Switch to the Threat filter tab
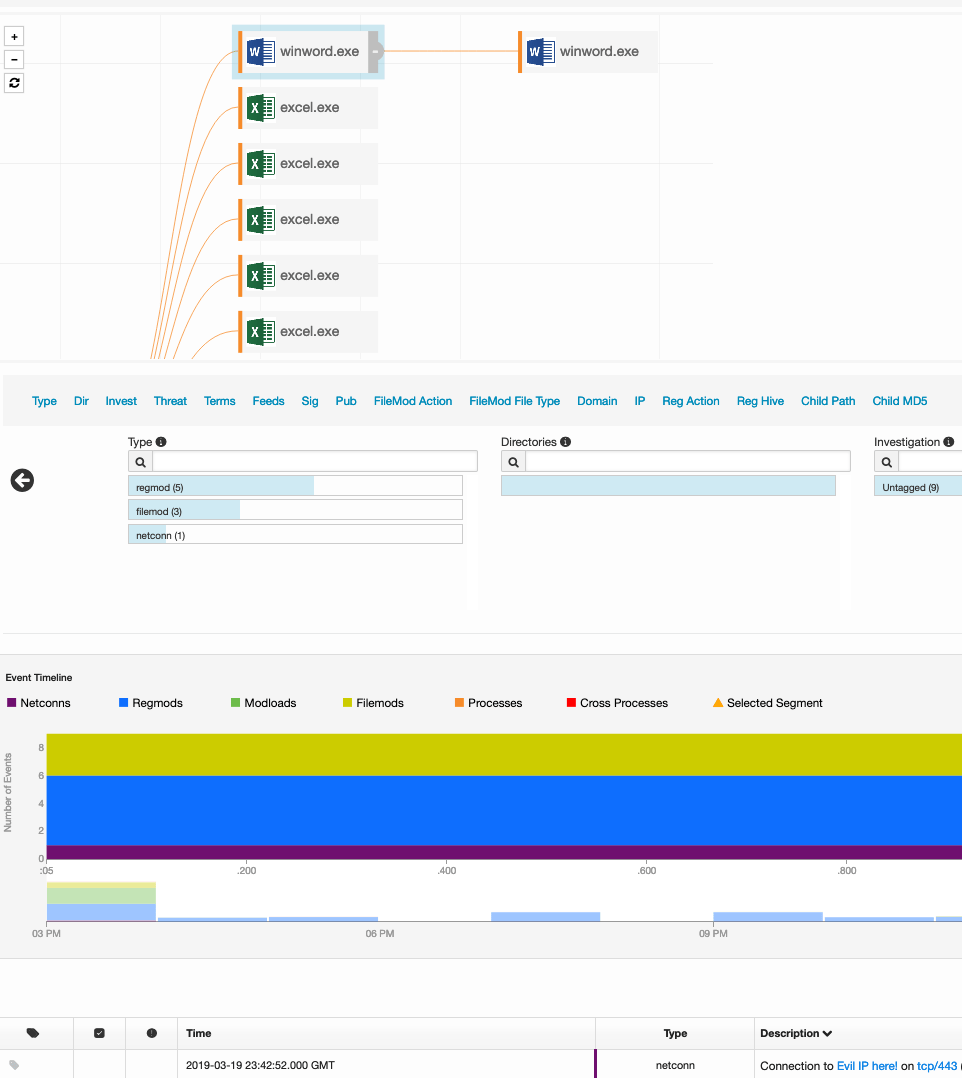The width and height of the screenshot is (962, 1078). pyautogui.click(x=170, y=401)
